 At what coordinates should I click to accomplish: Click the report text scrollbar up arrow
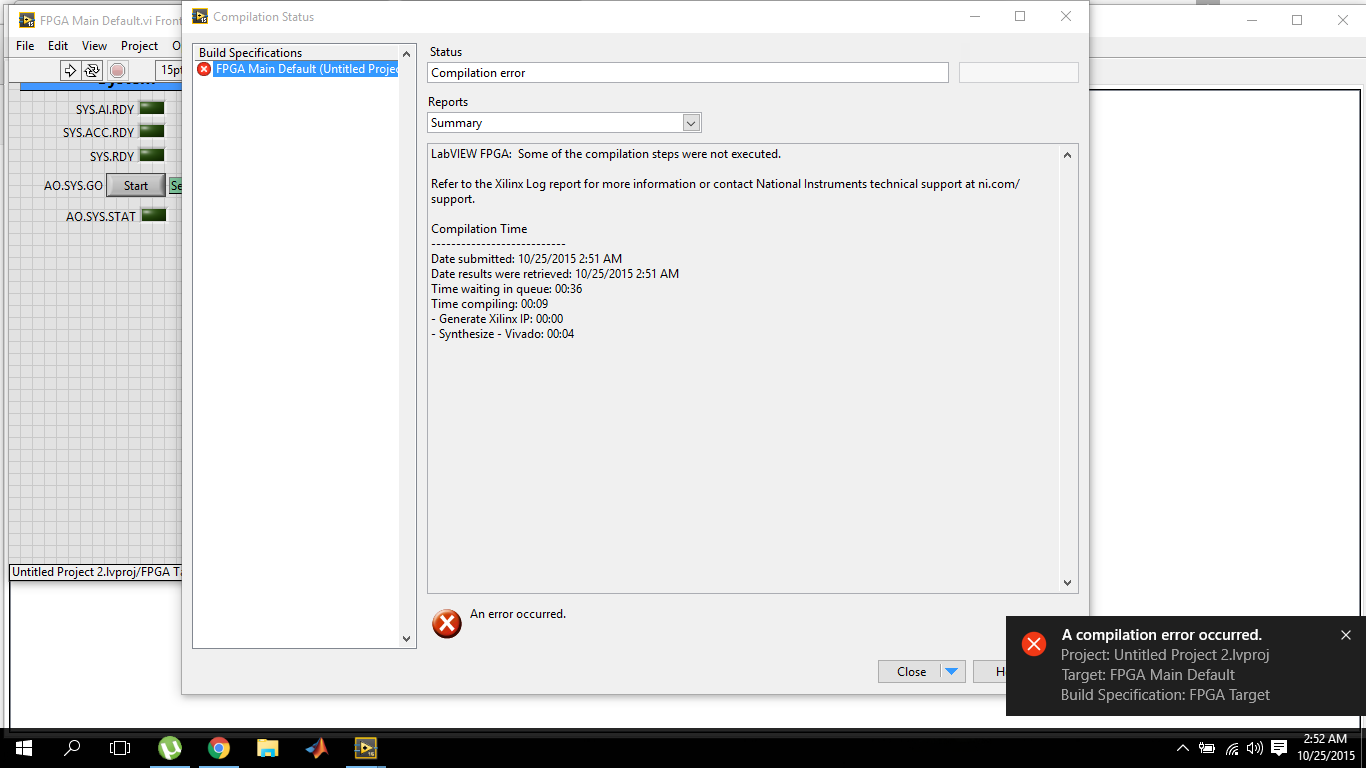(1067, 155)
